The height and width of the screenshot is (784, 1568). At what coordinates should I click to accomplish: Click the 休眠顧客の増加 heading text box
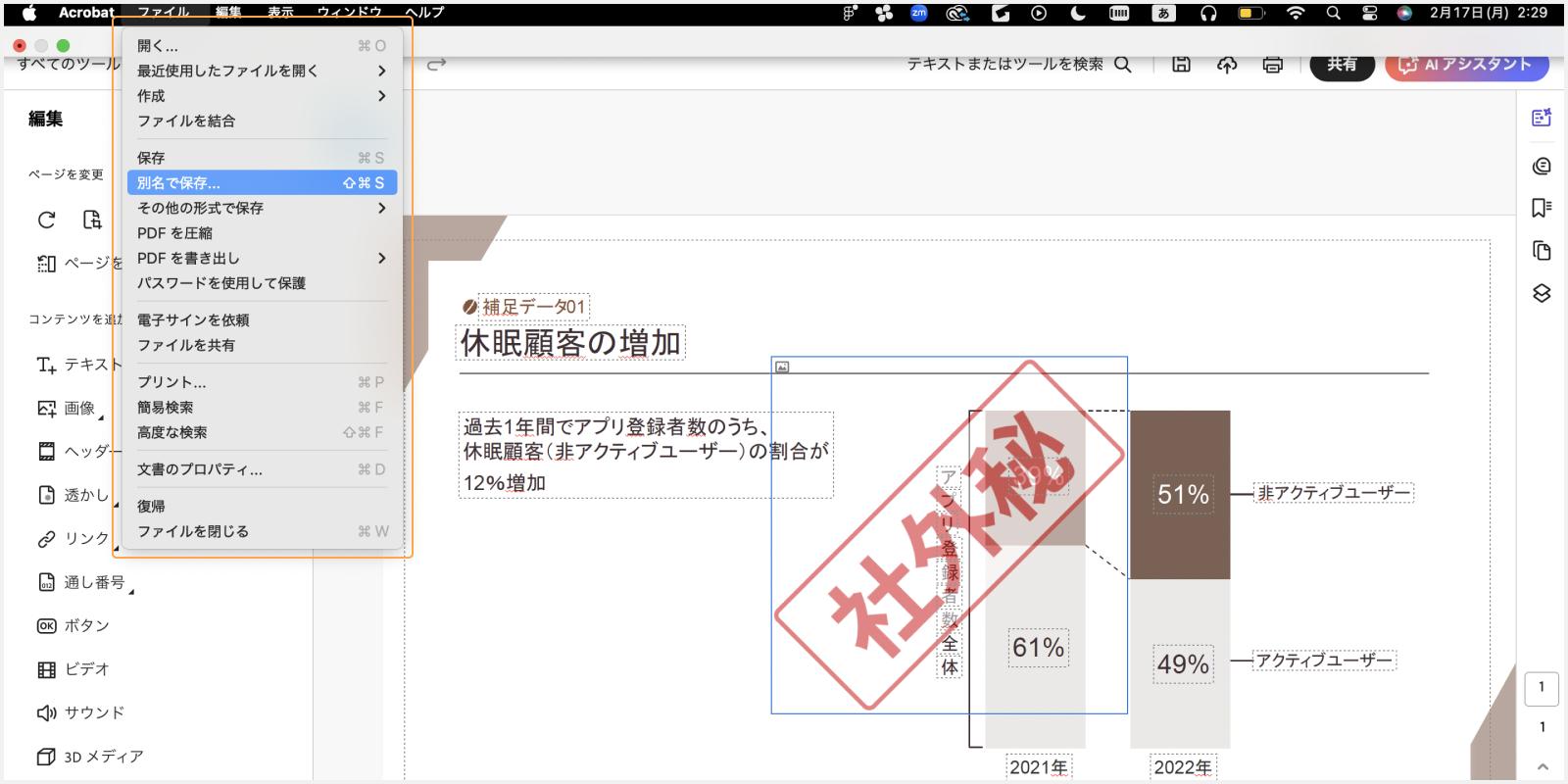tap(571, 343)
